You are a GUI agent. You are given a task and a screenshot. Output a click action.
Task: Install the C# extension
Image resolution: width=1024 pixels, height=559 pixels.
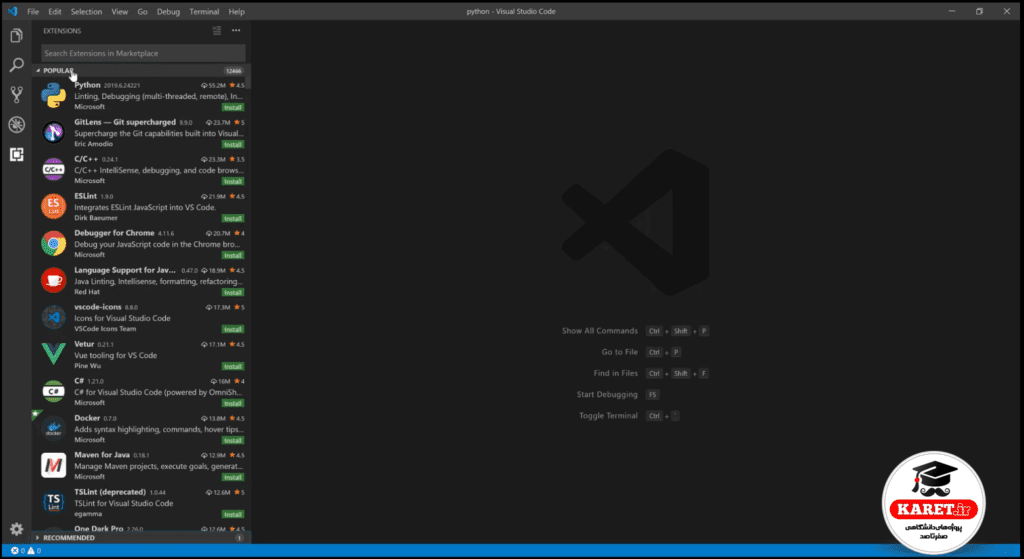point(232,404)
